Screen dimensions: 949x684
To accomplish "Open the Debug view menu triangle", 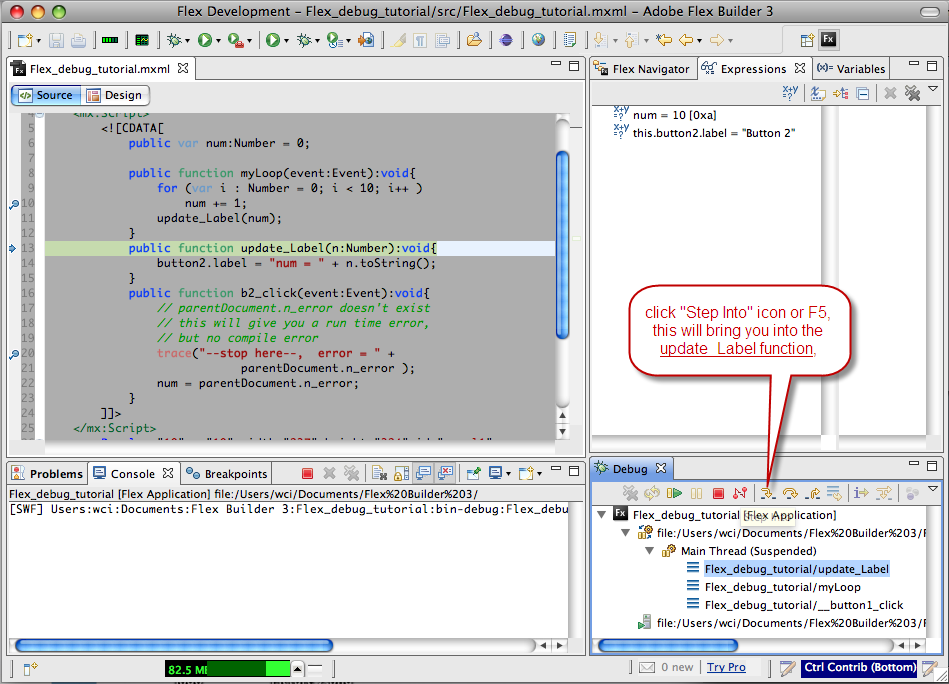I will click(935, 490).
